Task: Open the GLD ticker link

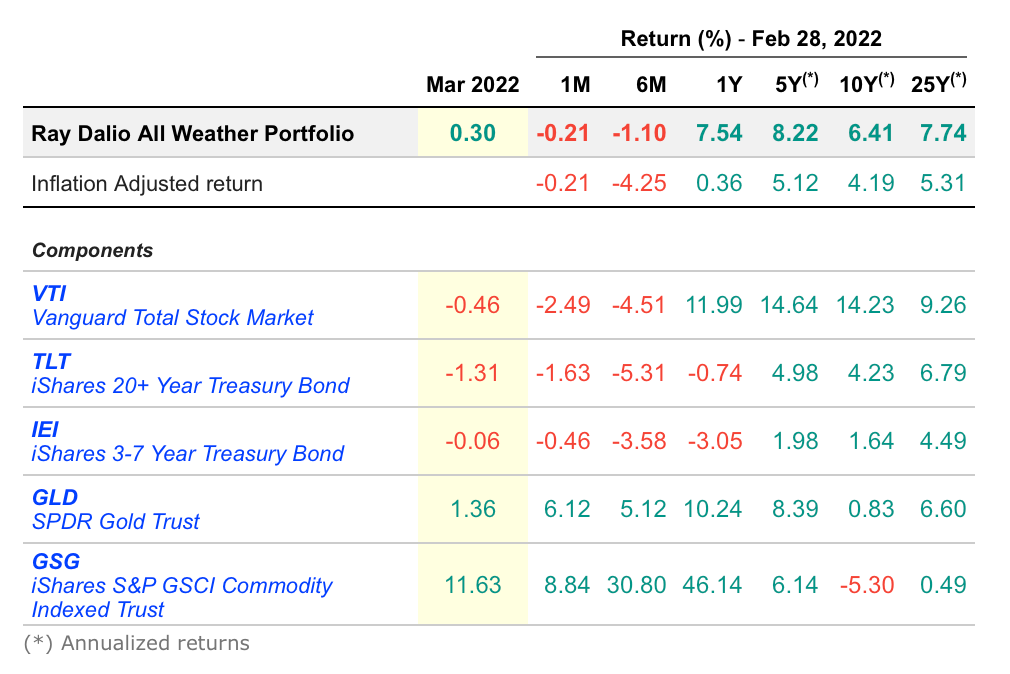Action: coord(55,497)
